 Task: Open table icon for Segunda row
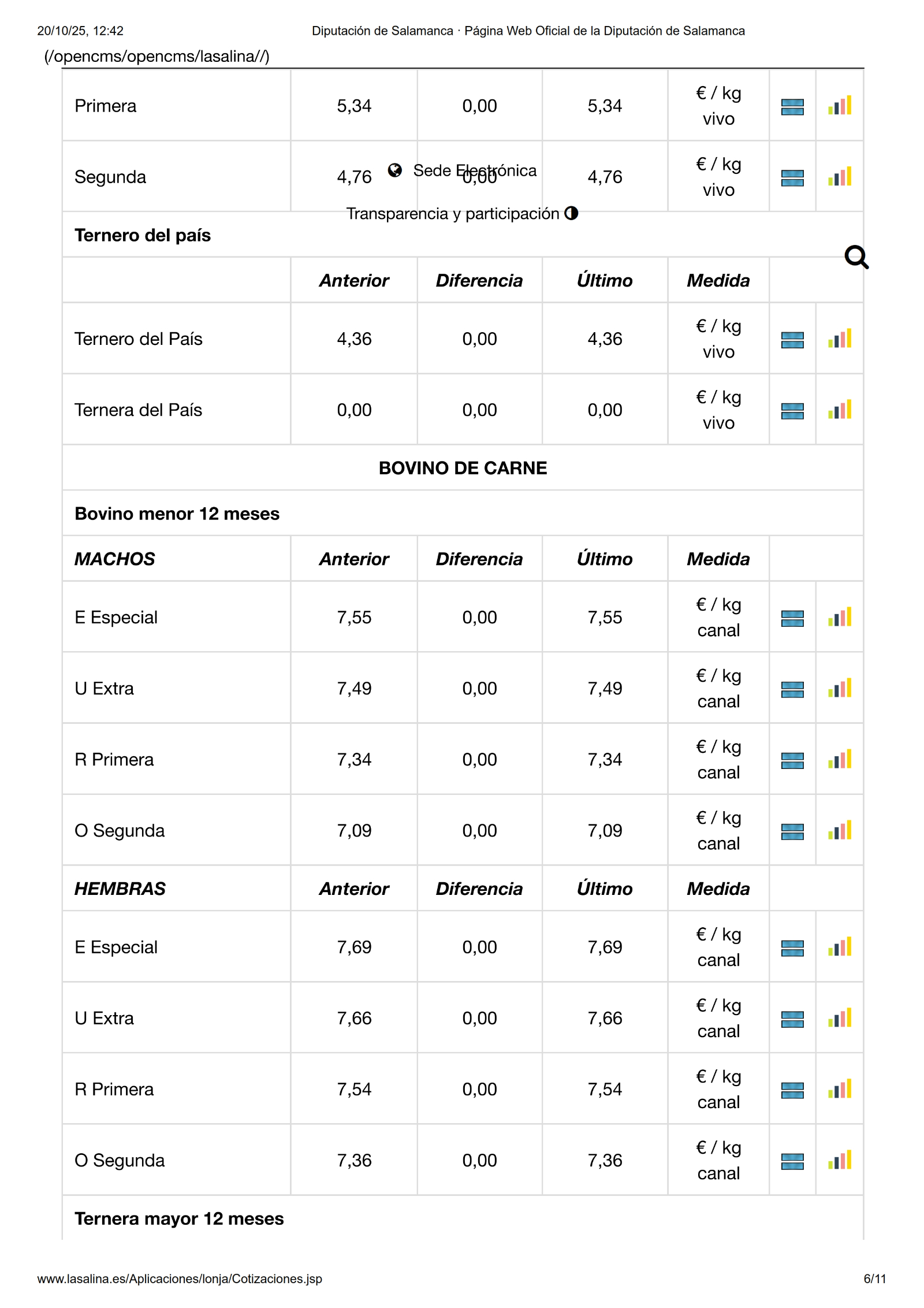[x=792, y=178]
